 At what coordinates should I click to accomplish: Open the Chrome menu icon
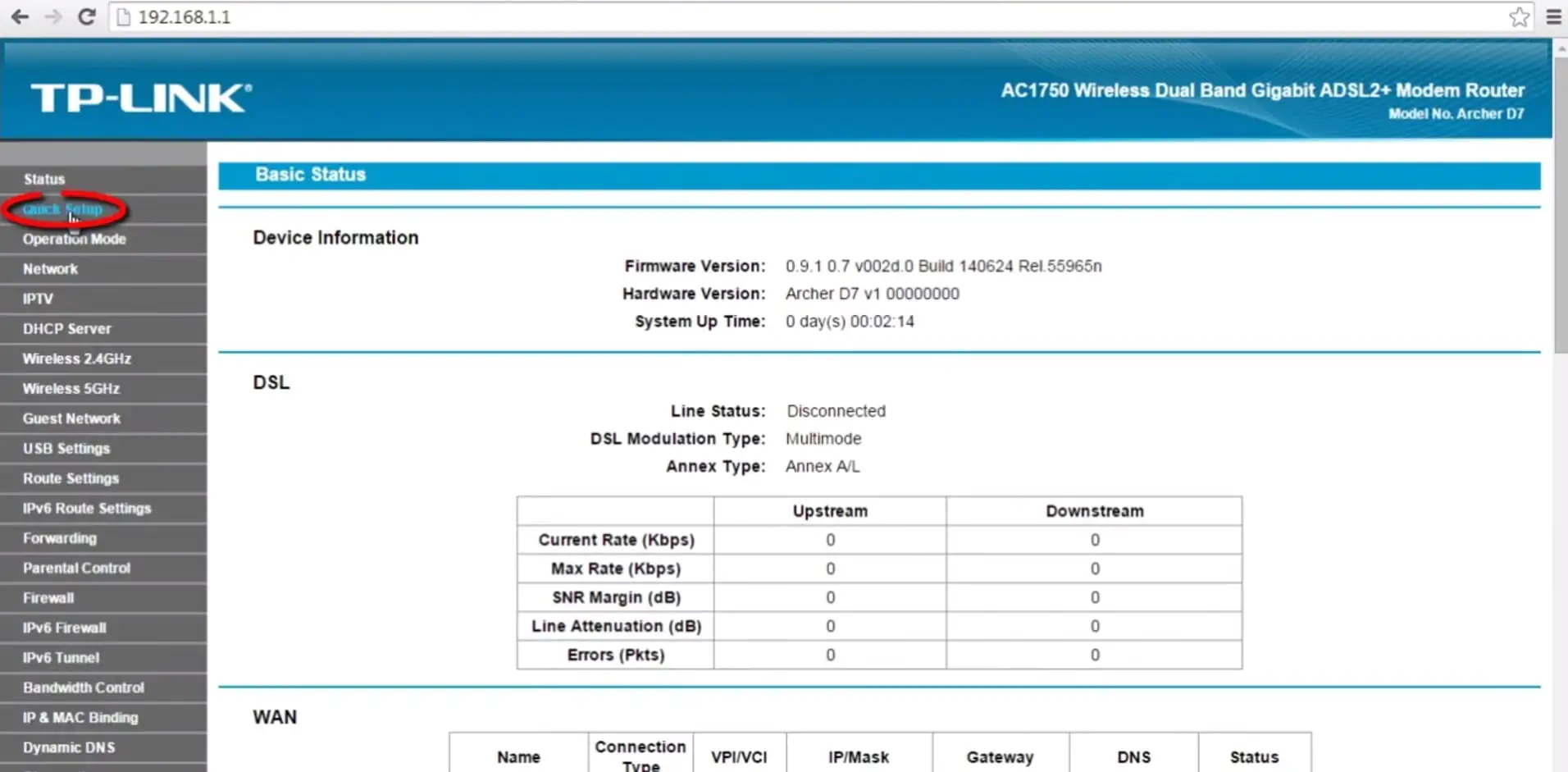[1554, 16]
